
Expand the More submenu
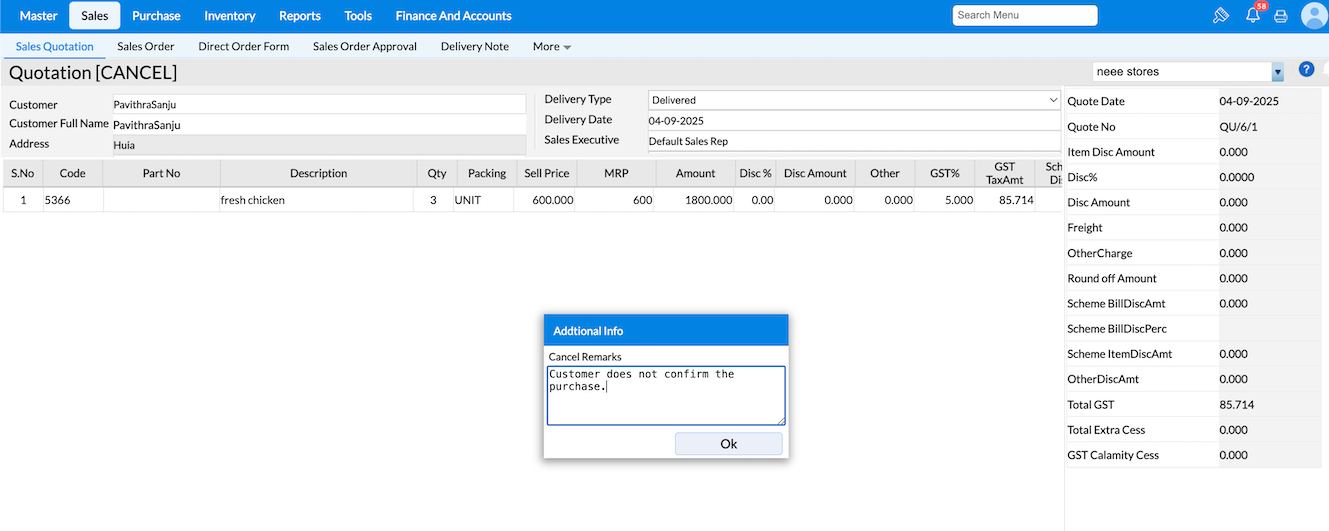(x=551, y=47)
